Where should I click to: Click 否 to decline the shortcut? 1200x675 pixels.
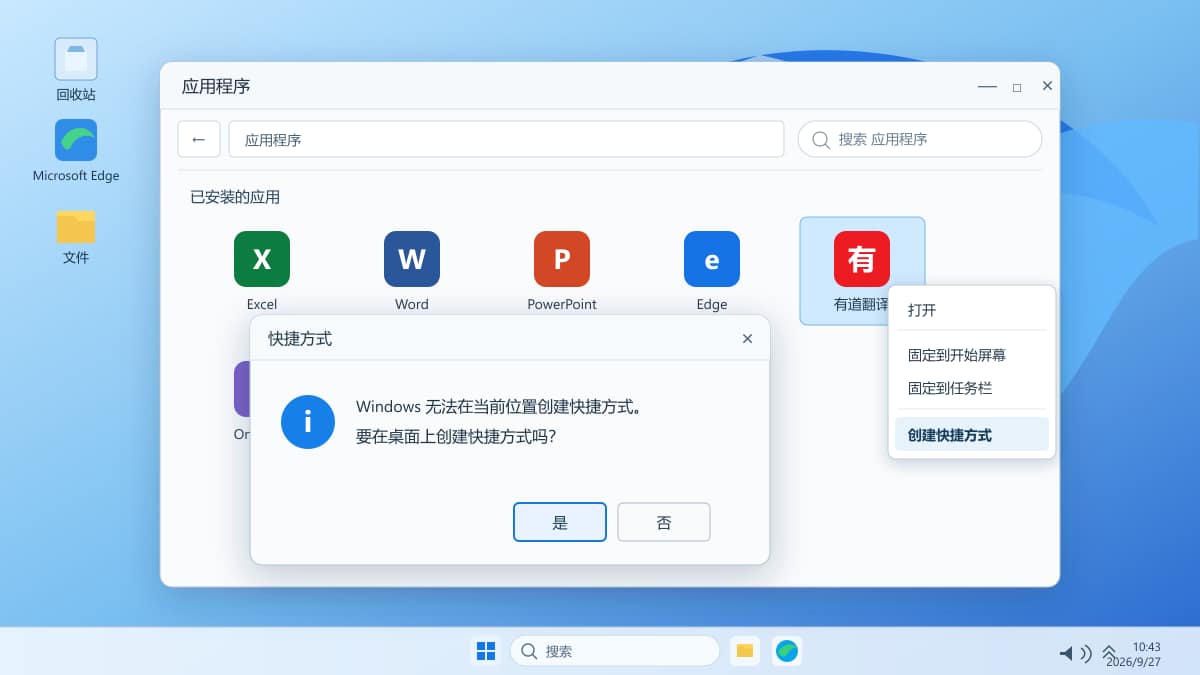664,522
